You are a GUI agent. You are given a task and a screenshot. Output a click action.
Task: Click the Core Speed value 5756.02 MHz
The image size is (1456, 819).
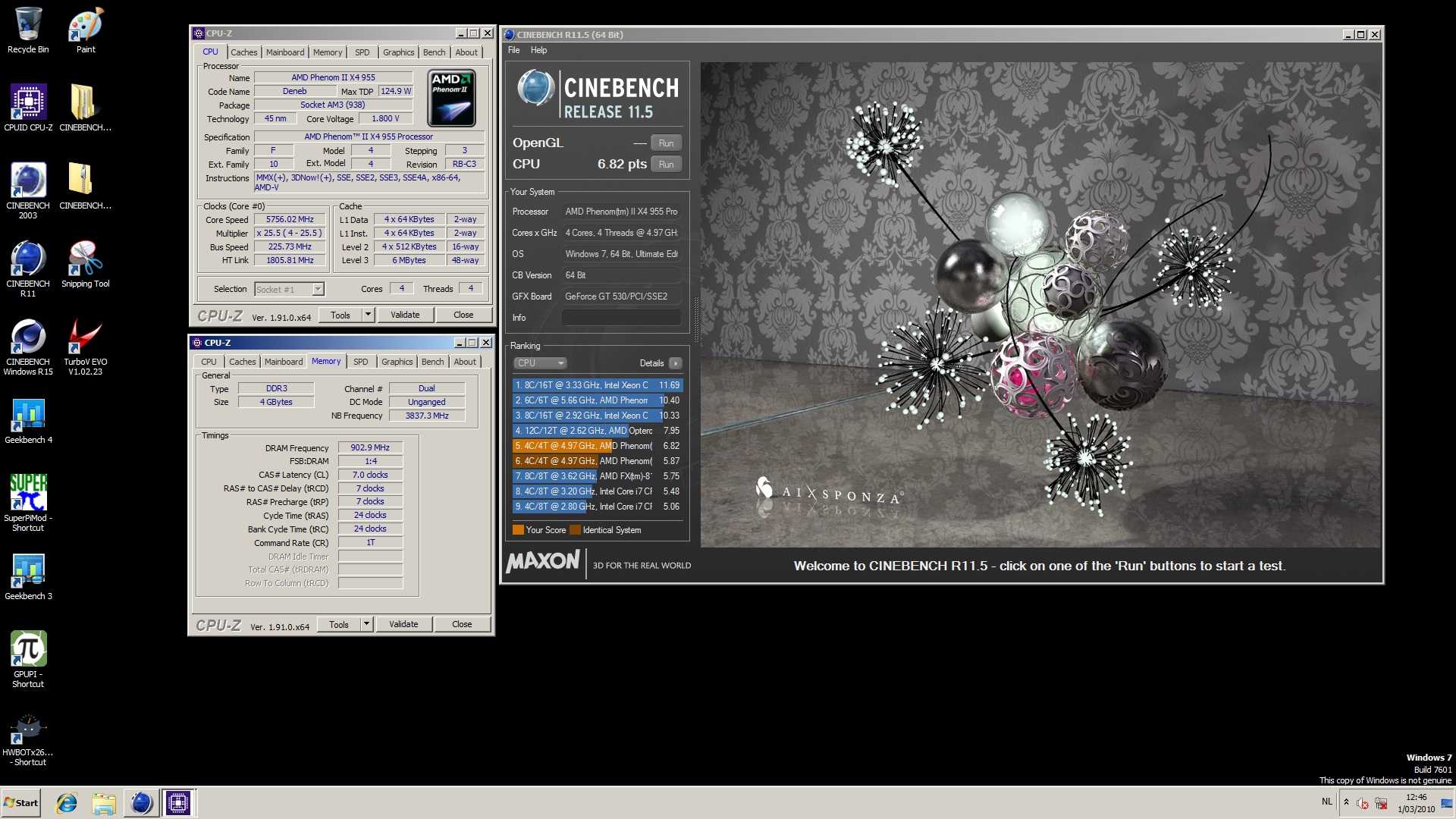pyautogui.click(x=290, y=219)
